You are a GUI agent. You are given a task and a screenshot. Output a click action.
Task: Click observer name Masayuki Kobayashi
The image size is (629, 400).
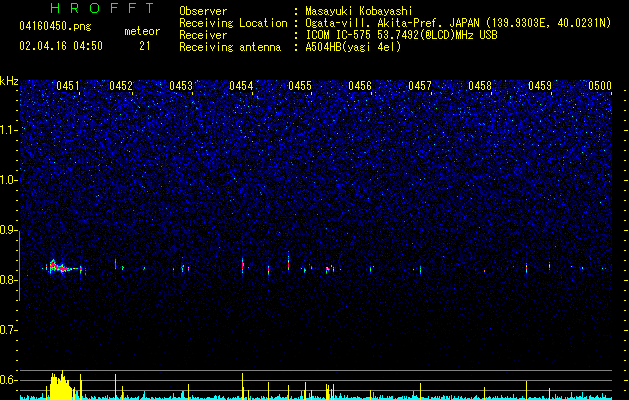click(x=359, y=11)
